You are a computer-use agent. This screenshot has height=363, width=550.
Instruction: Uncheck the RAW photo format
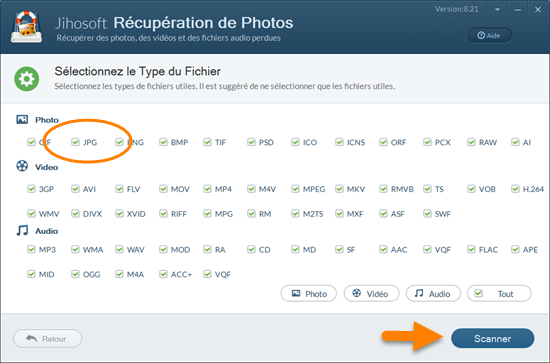coord(471,142)
